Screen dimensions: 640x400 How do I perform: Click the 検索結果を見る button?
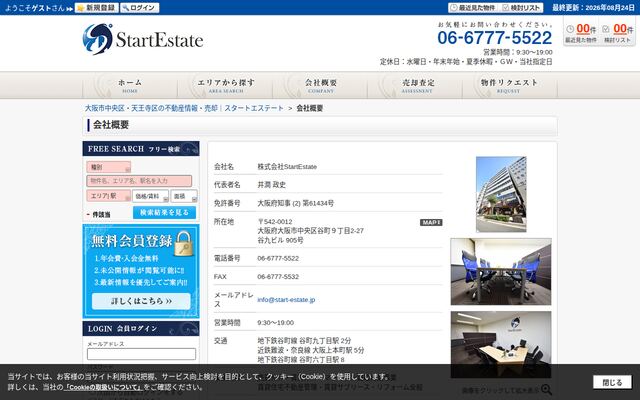click(x=164, y=213)
